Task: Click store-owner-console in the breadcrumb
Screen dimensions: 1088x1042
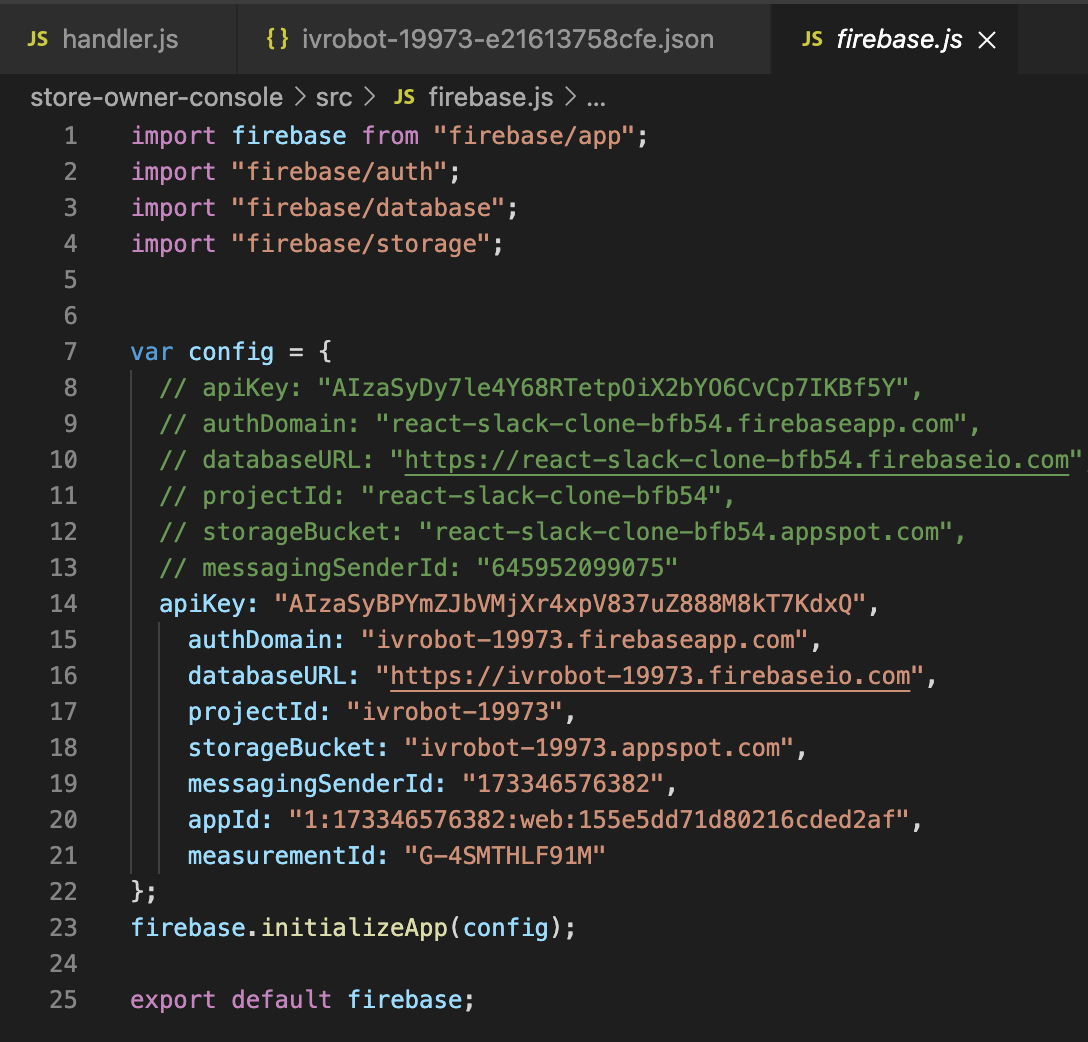Action: pyautogui.click(x=156, y=97)
